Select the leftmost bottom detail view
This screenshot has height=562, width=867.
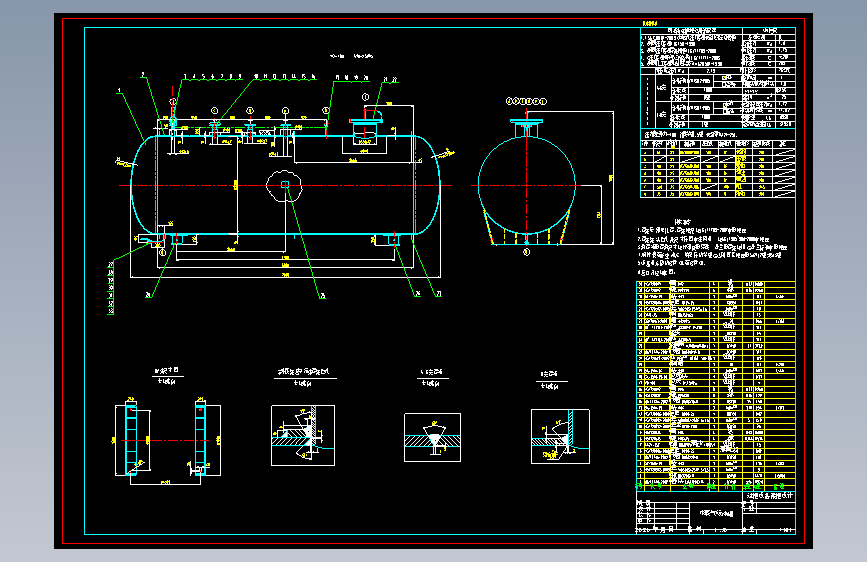[x=168, y=441]
